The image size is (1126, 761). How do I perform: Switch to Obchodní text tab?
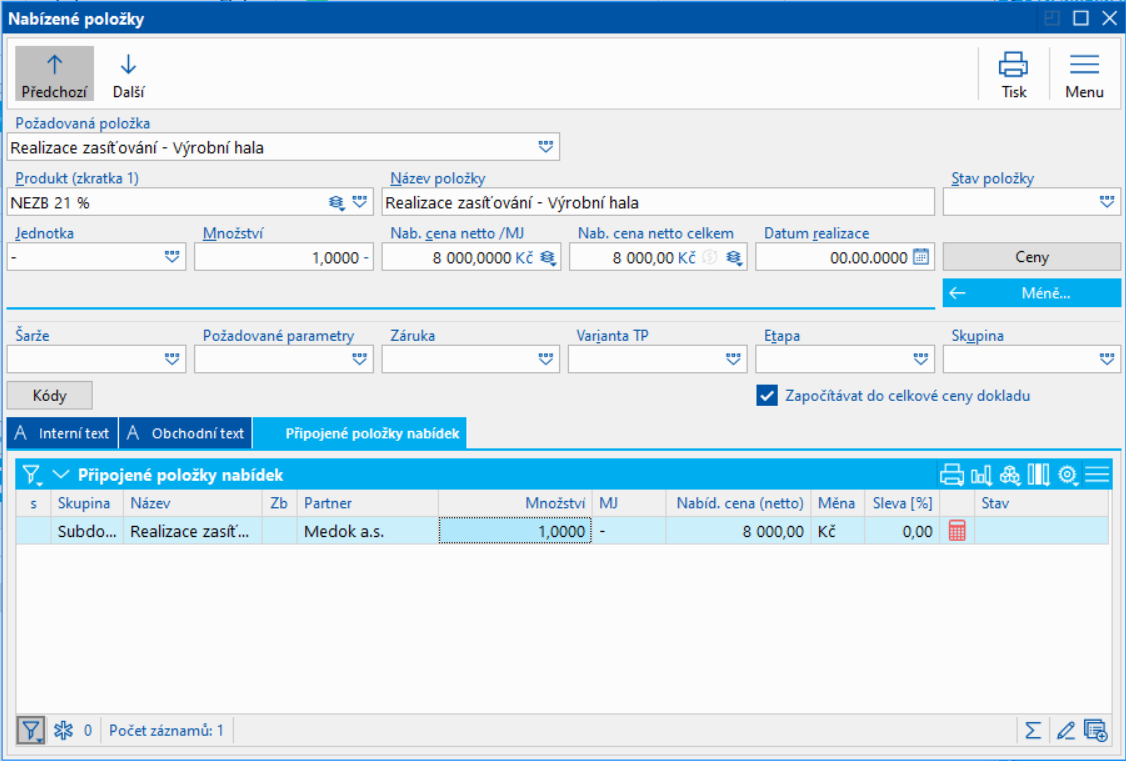186,434
